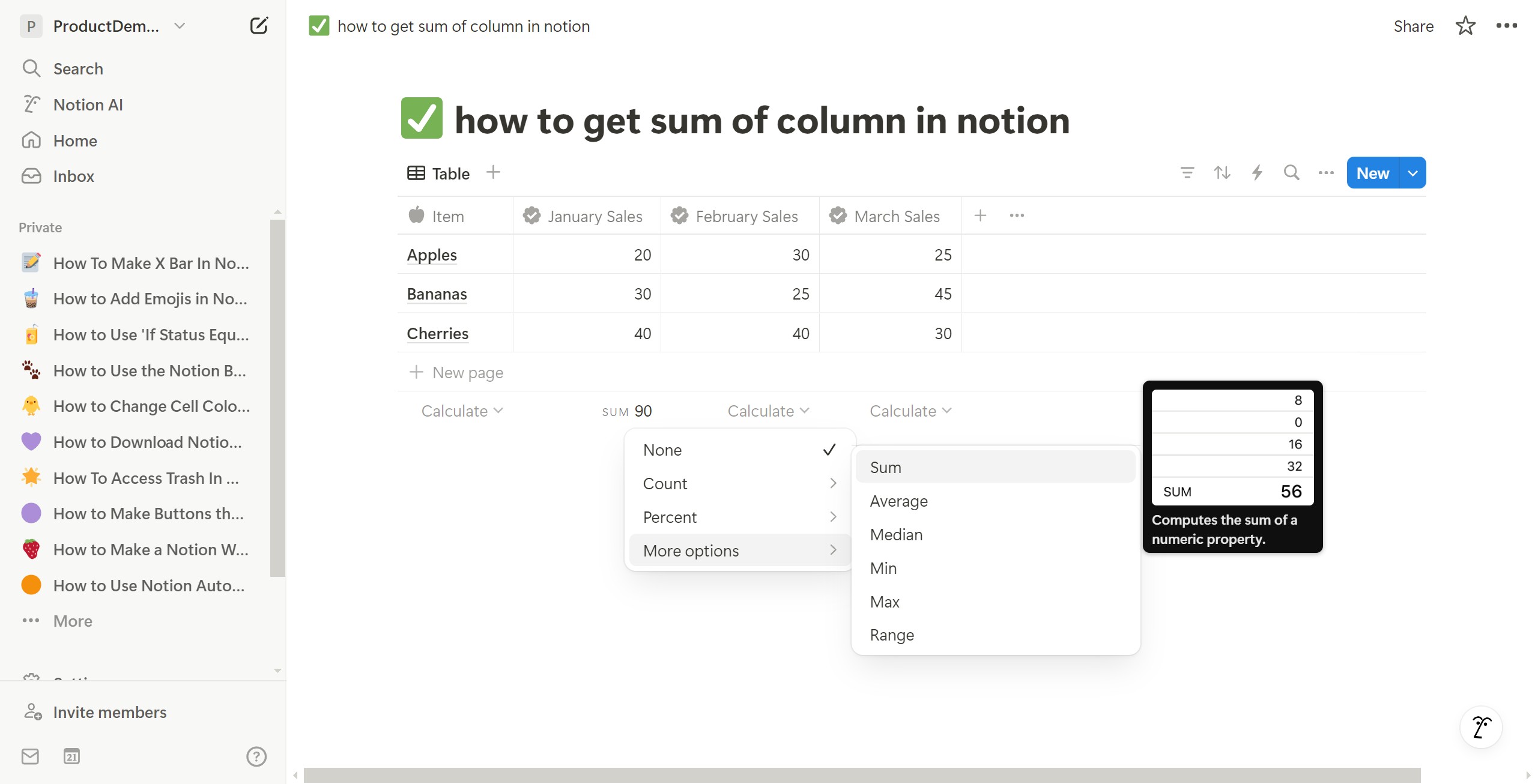Open Notion Calendar icon
This screenshot has width=1538, height=784.
[71, 756]
